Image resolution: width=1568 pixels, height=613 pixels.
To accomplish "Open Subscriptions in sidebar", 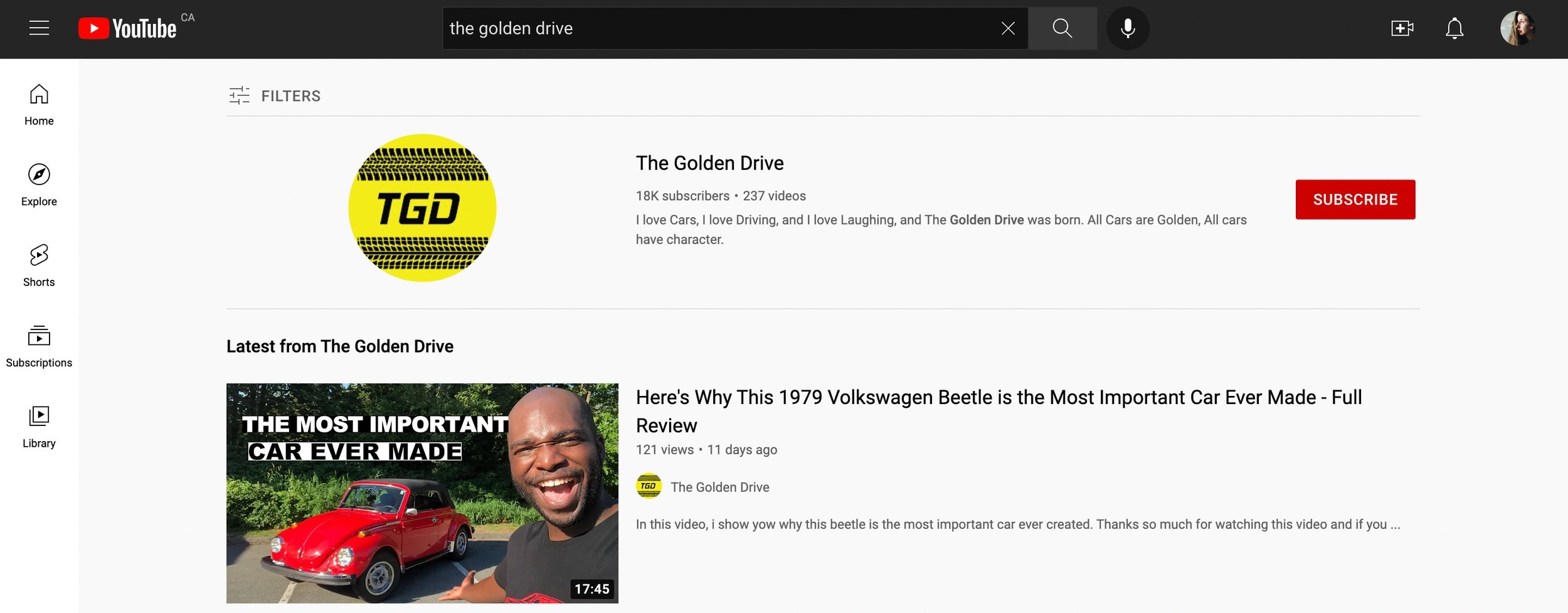I will tap(39, 346).
